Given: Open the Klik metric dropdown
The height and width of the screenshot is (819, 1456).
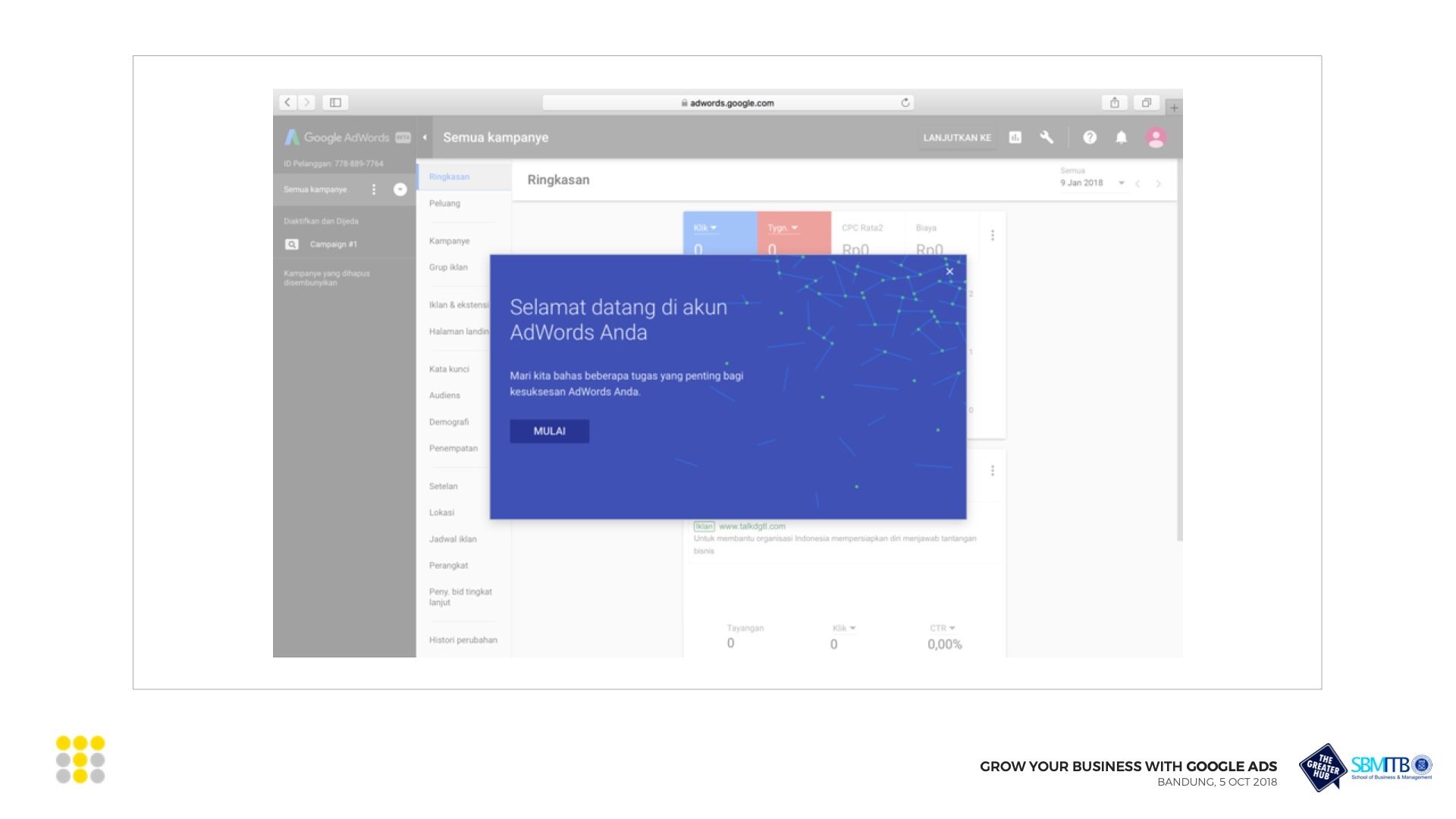Looking at the screenshot, I should click(x=705, y=227).
